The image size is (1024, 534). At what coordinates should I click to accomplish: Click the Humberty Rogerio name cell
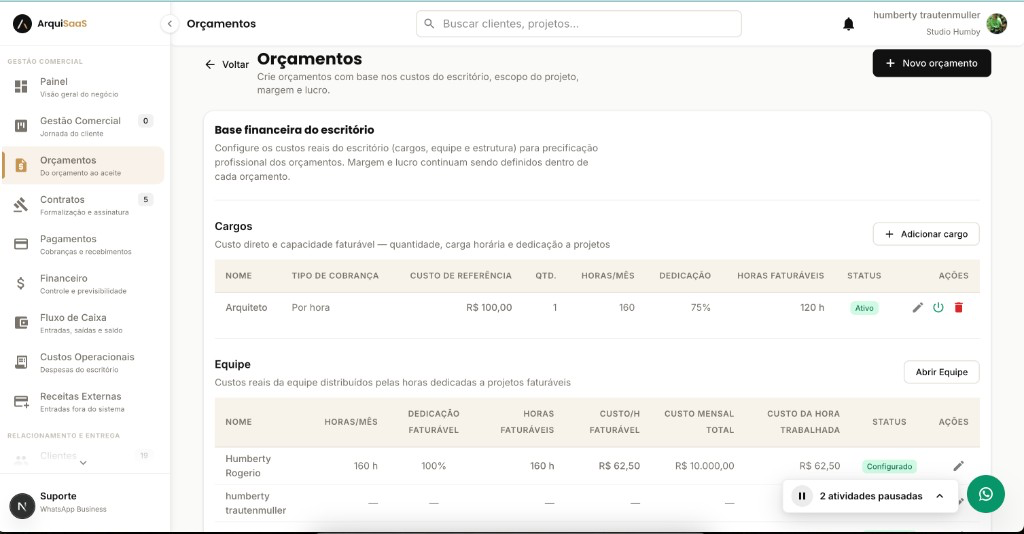[x=248, y=465]
